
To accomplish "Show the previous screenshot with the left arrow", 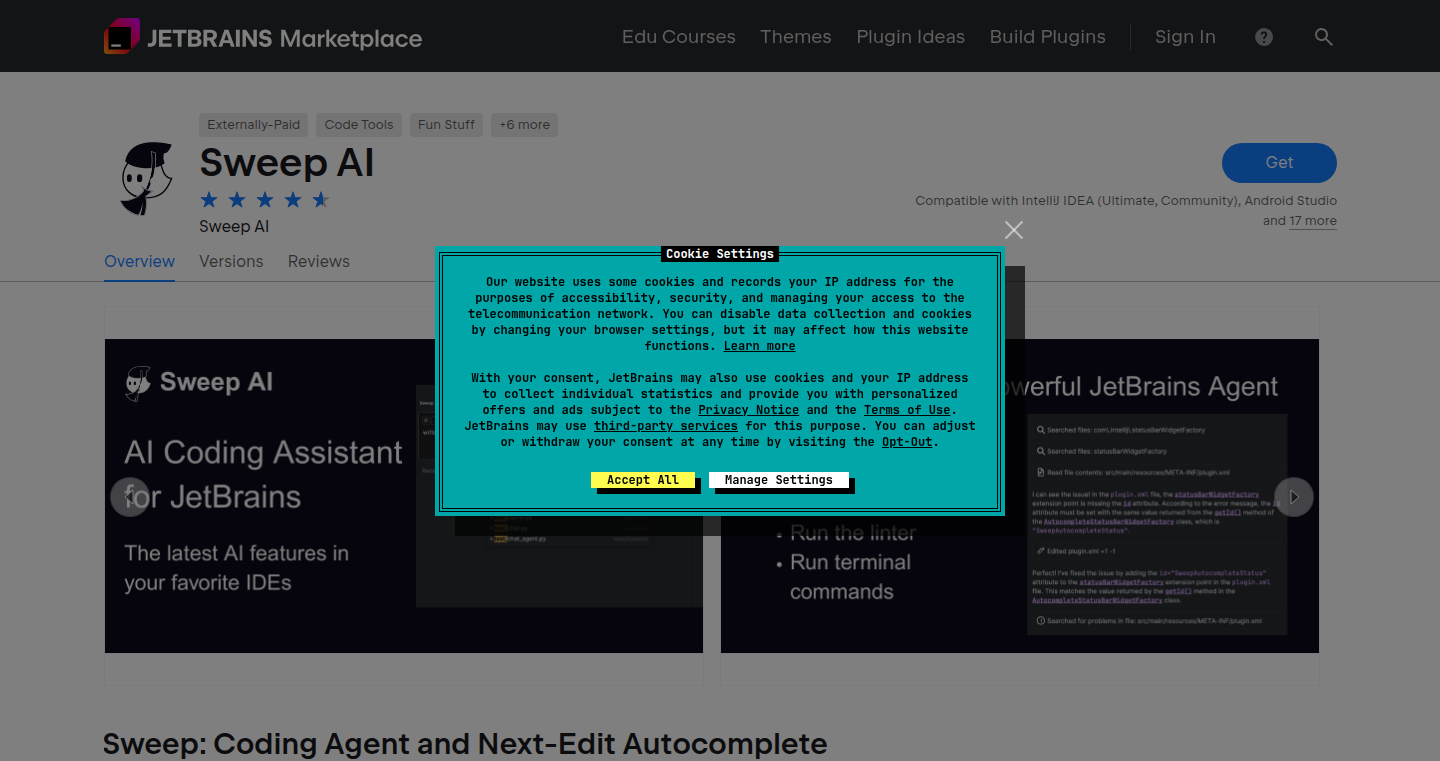I will click(x=129, y=497).
